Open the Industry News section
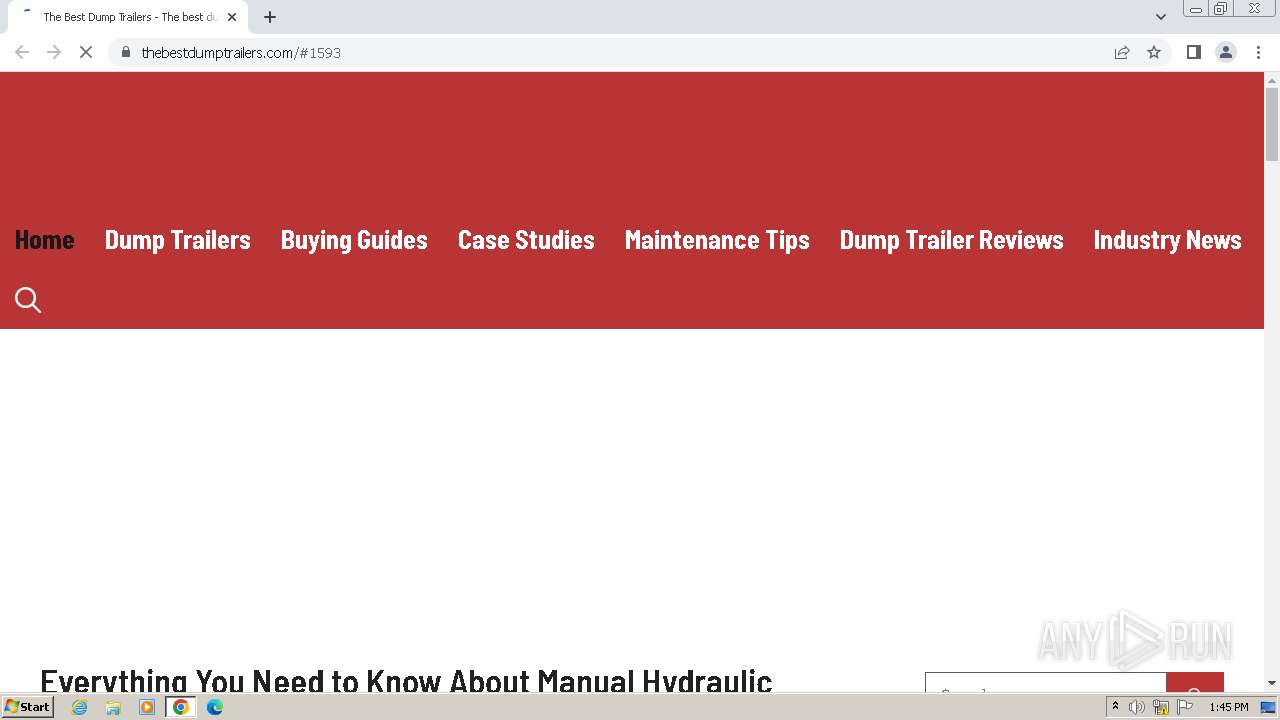The image size is (1280, 720). [1168, 240]
